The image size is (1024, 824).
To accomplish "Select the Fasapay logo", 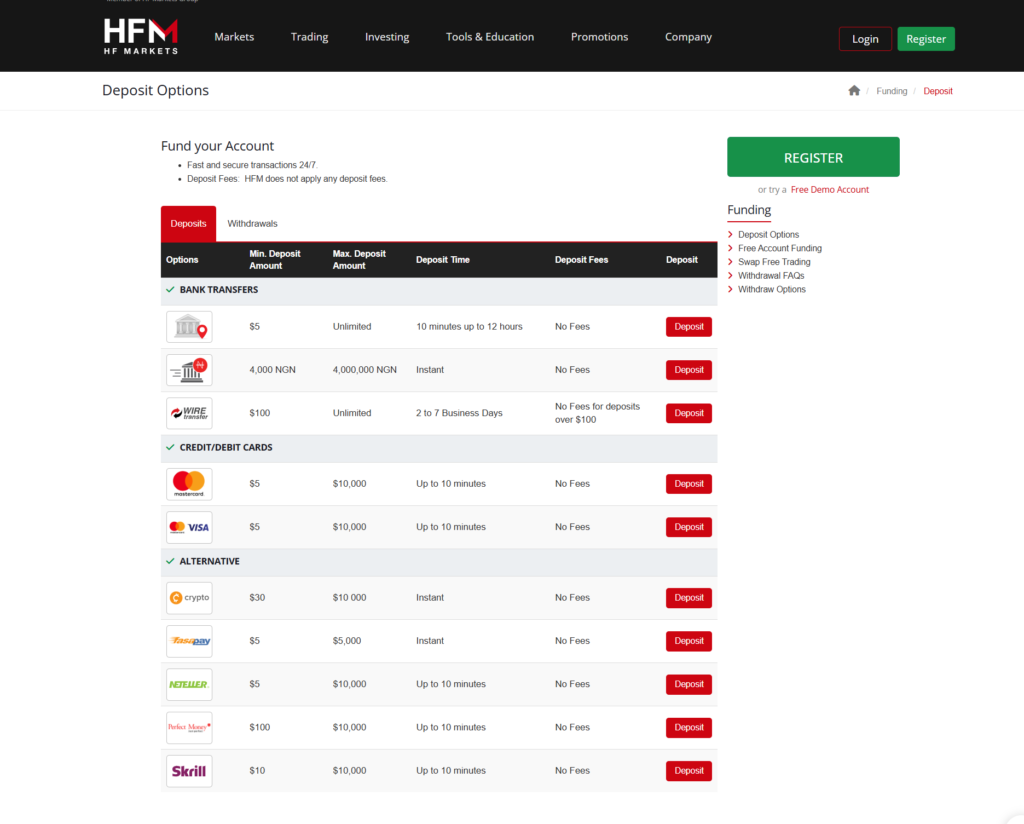I will coord(189,641).
